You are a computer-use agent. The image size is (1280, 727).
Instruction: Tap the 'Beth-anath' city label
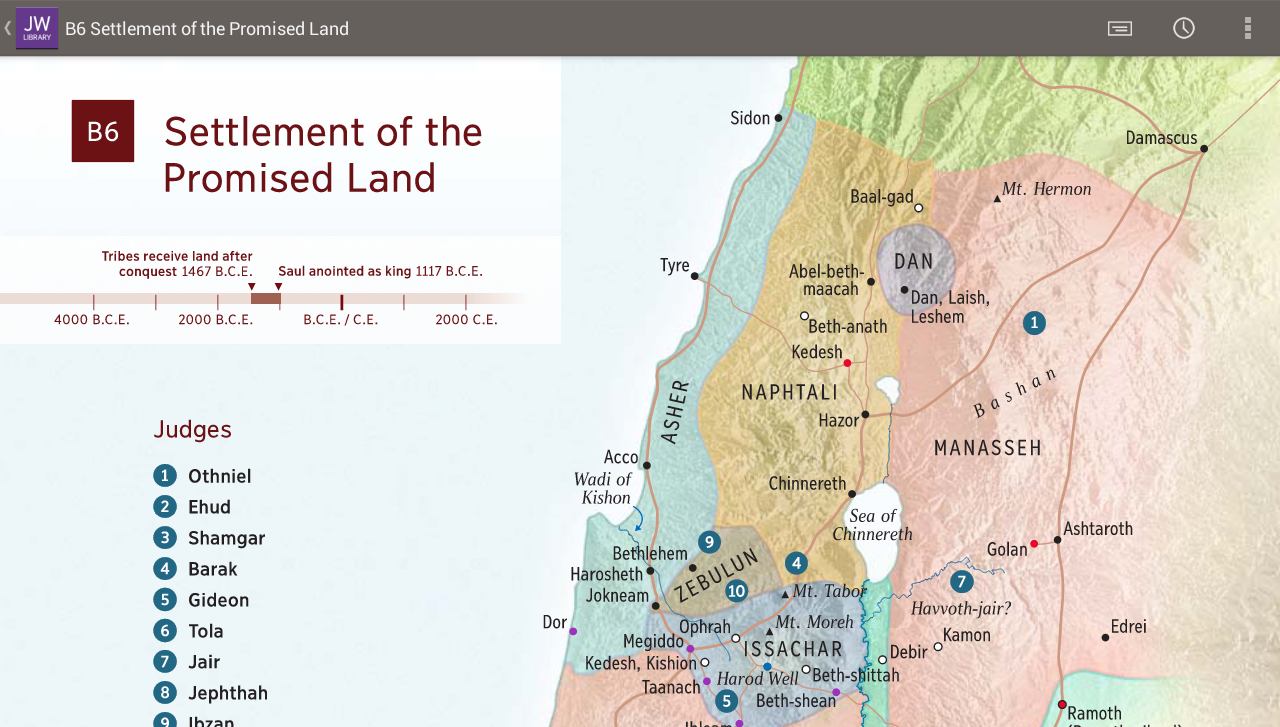[848, 326]
